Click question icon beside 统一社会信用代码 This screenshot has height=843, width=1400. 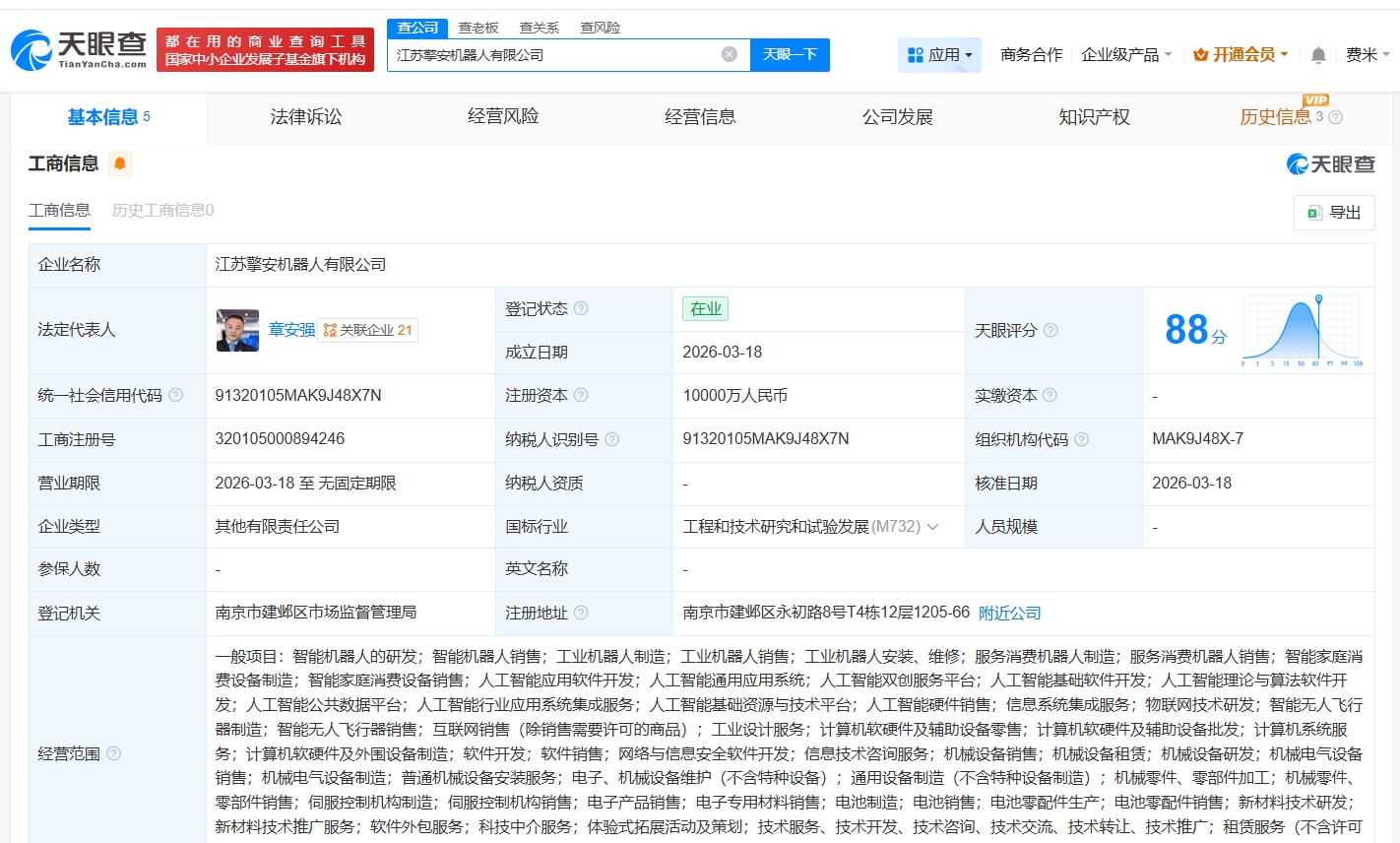click(175, 395)
